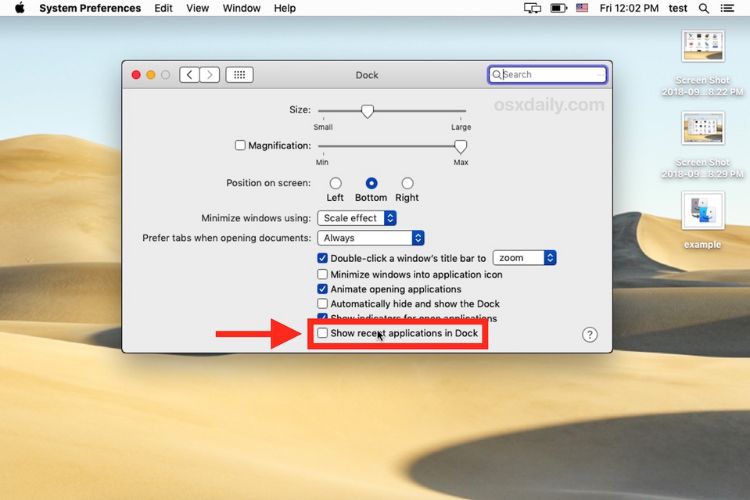The height and width of the screenshot is (500, 750).
Task: Open the Edit menu
Action: 163,8
